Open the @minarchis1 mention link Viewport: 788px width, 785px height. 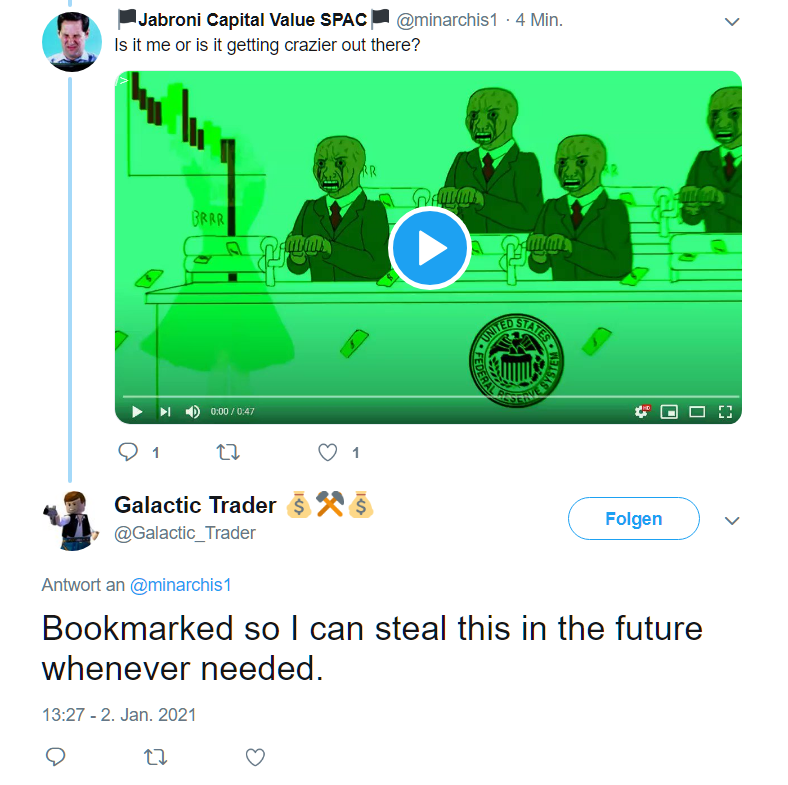click(x=180, y=585)
